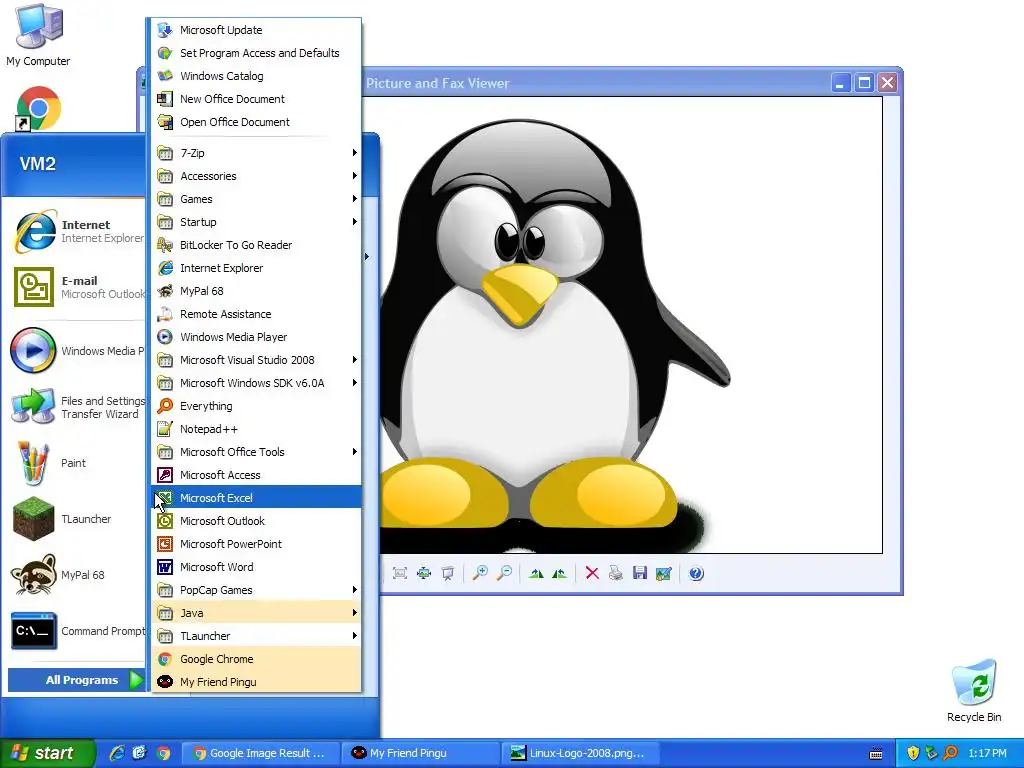Viewport: 1024px width, 768px height.
Task: Launch TLauncher from Start menu recent list
Action: tap(75, 519)
